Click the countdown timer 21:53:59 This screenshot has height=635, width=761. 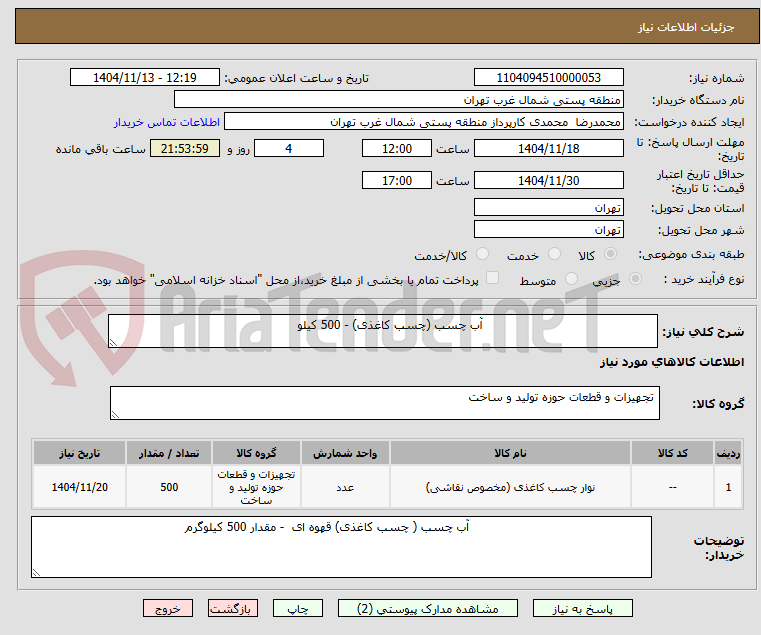(184, 149)
